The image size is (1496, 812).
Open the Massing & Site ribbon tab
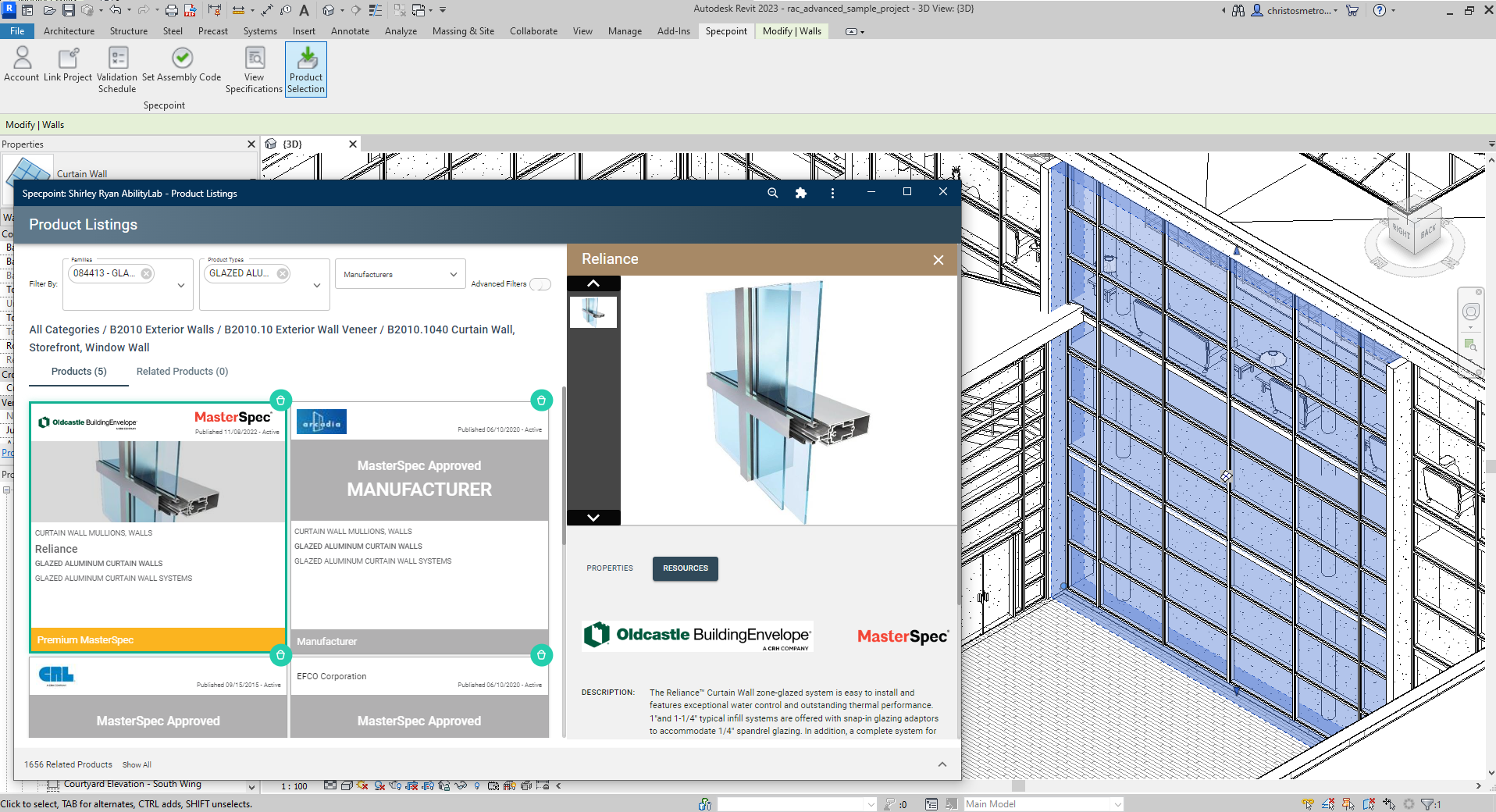click(463, 31)
